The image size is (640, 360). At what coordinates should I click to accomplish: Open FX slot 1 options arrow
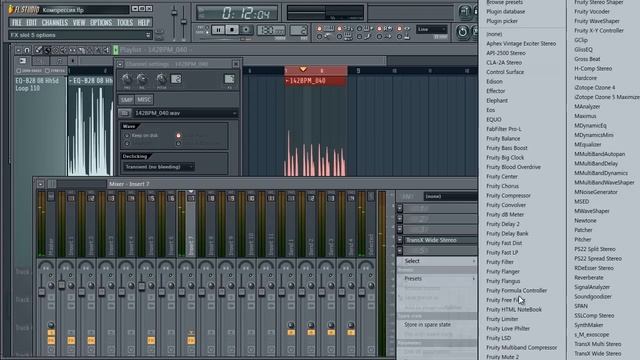(400, 208)
